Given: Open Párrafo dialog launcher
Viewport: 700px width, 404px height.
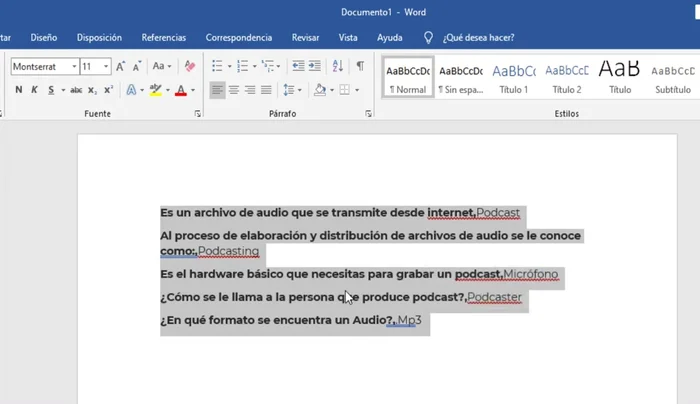Looking at the screenshot, I should click(368, 114).
